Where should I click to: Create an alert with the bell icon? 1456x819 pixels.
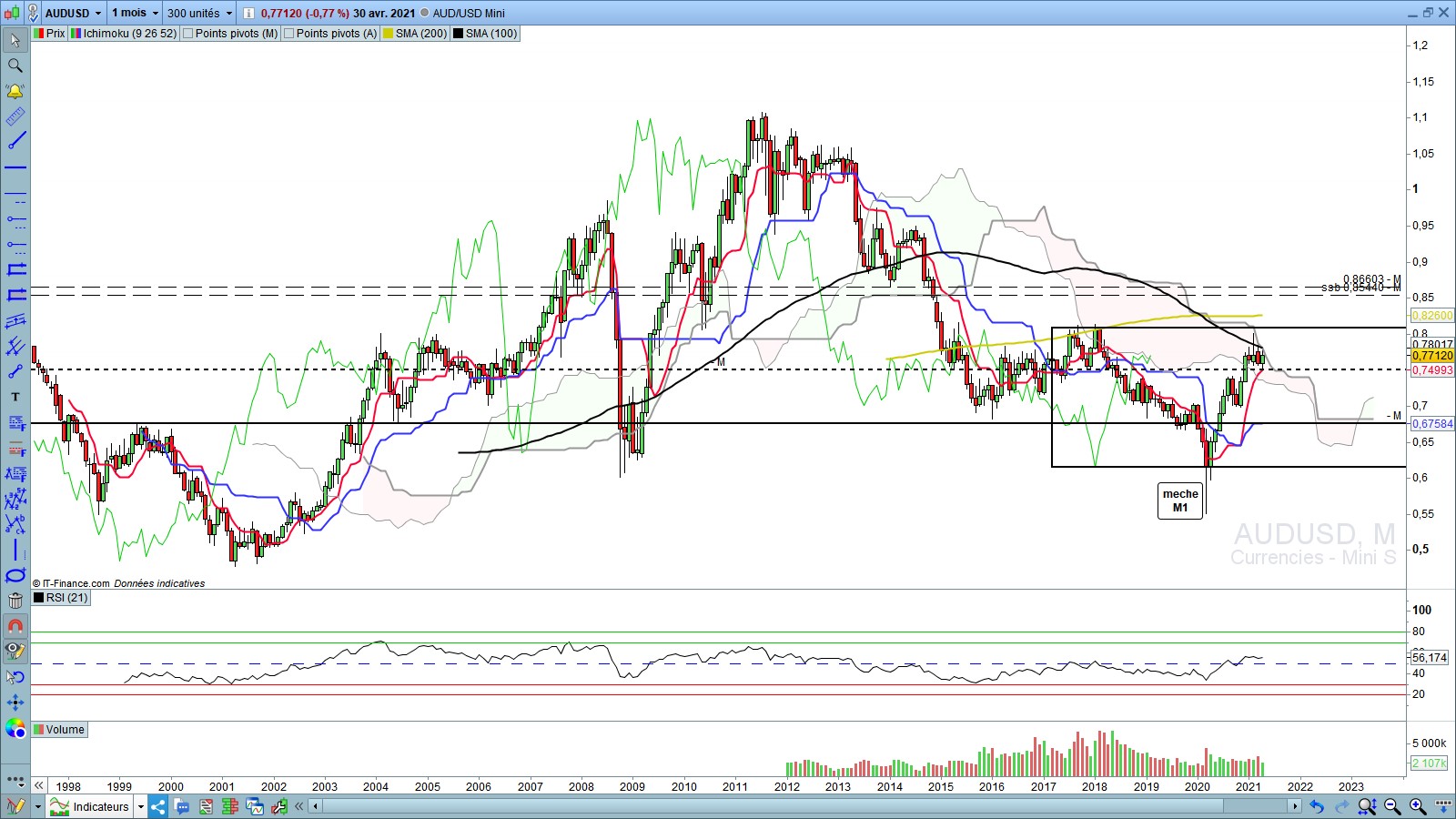coord(15,91)
